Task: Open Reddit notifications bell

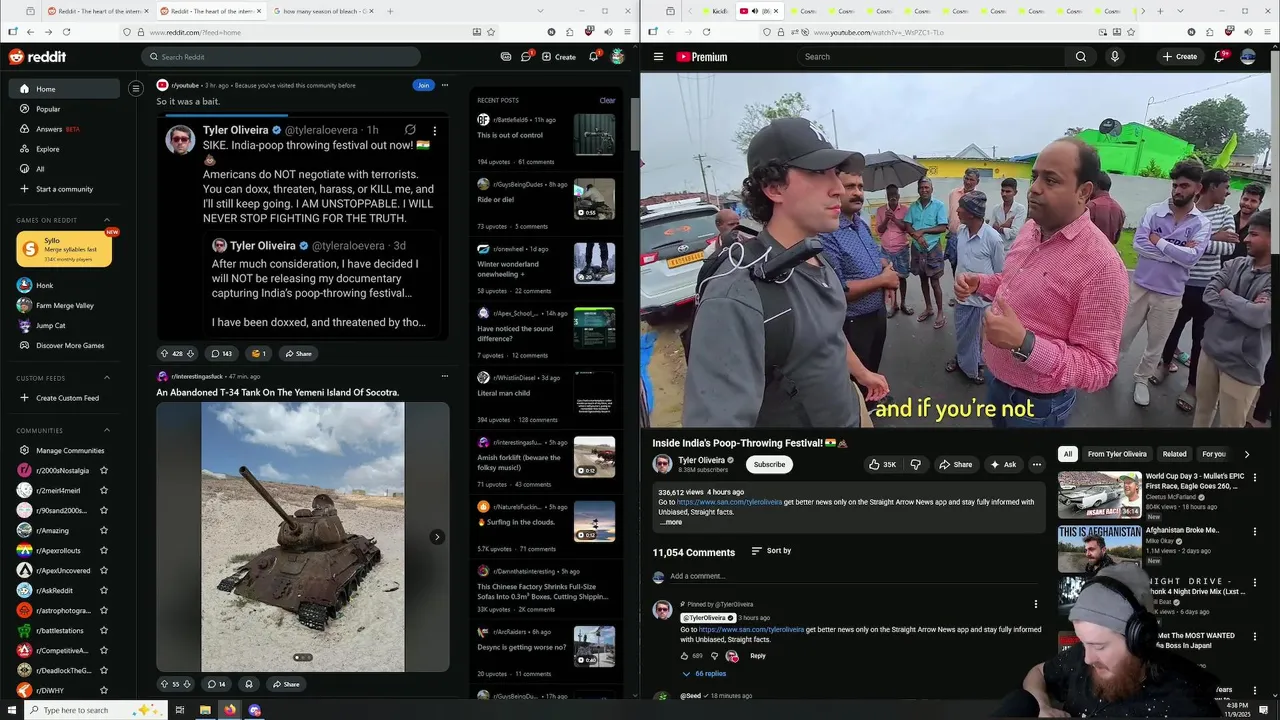Action: (x=593, y=57)
